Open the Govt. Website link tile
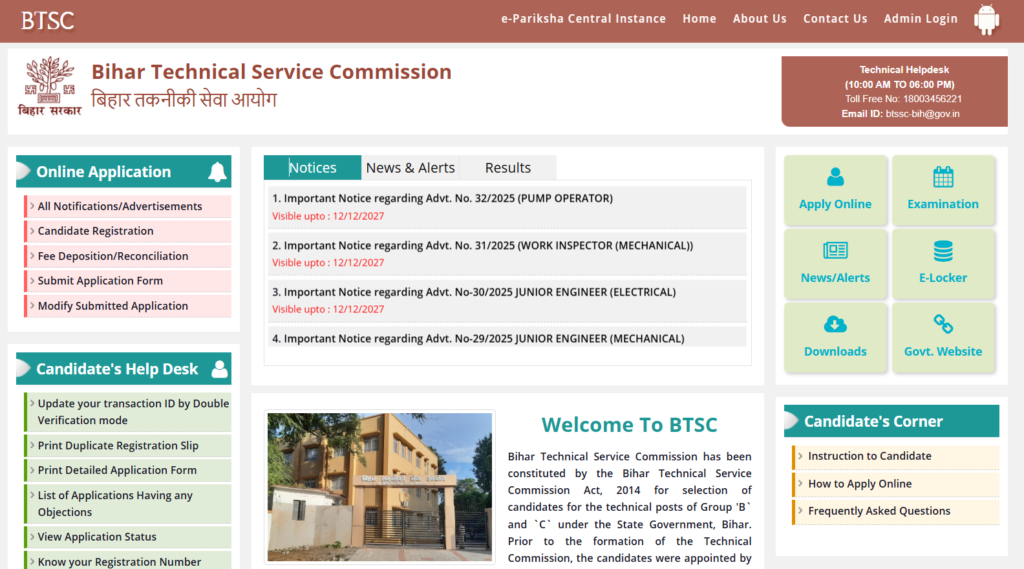This screenshot has width=1024, height=569. click(x=943, y=338)
